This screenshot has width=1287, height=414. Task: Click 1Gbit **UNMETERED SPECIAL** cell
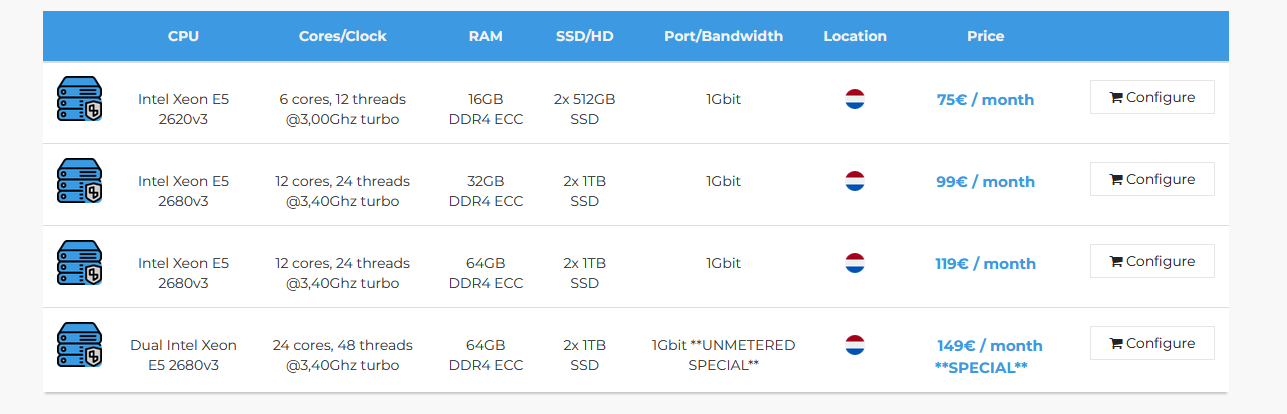724,355
